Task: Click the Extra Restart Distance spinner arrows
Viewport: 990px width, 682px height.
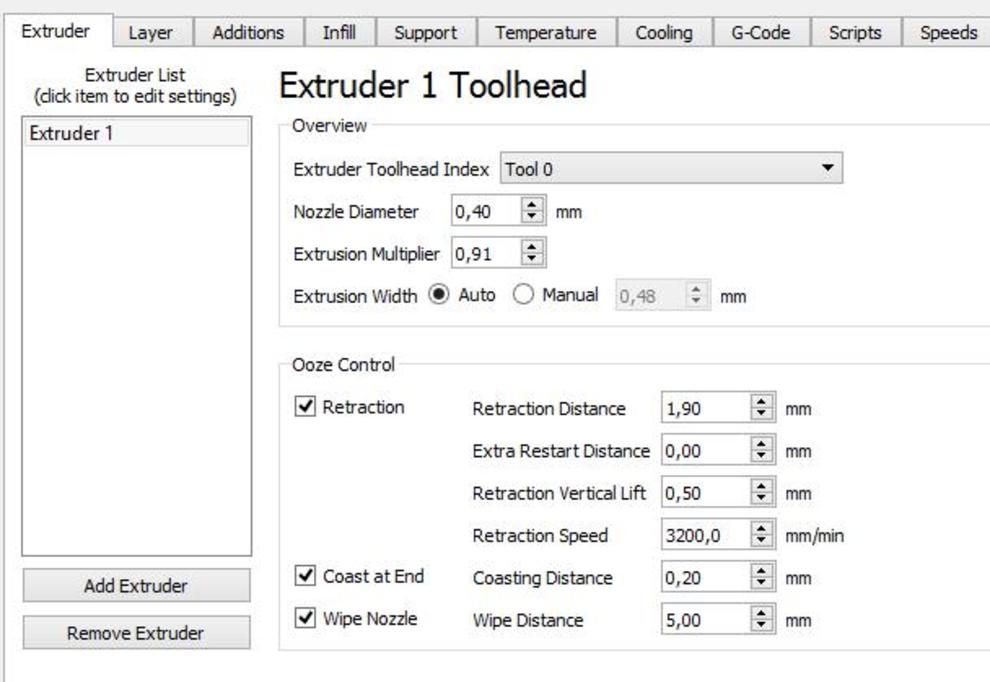Action: point(762,451)
